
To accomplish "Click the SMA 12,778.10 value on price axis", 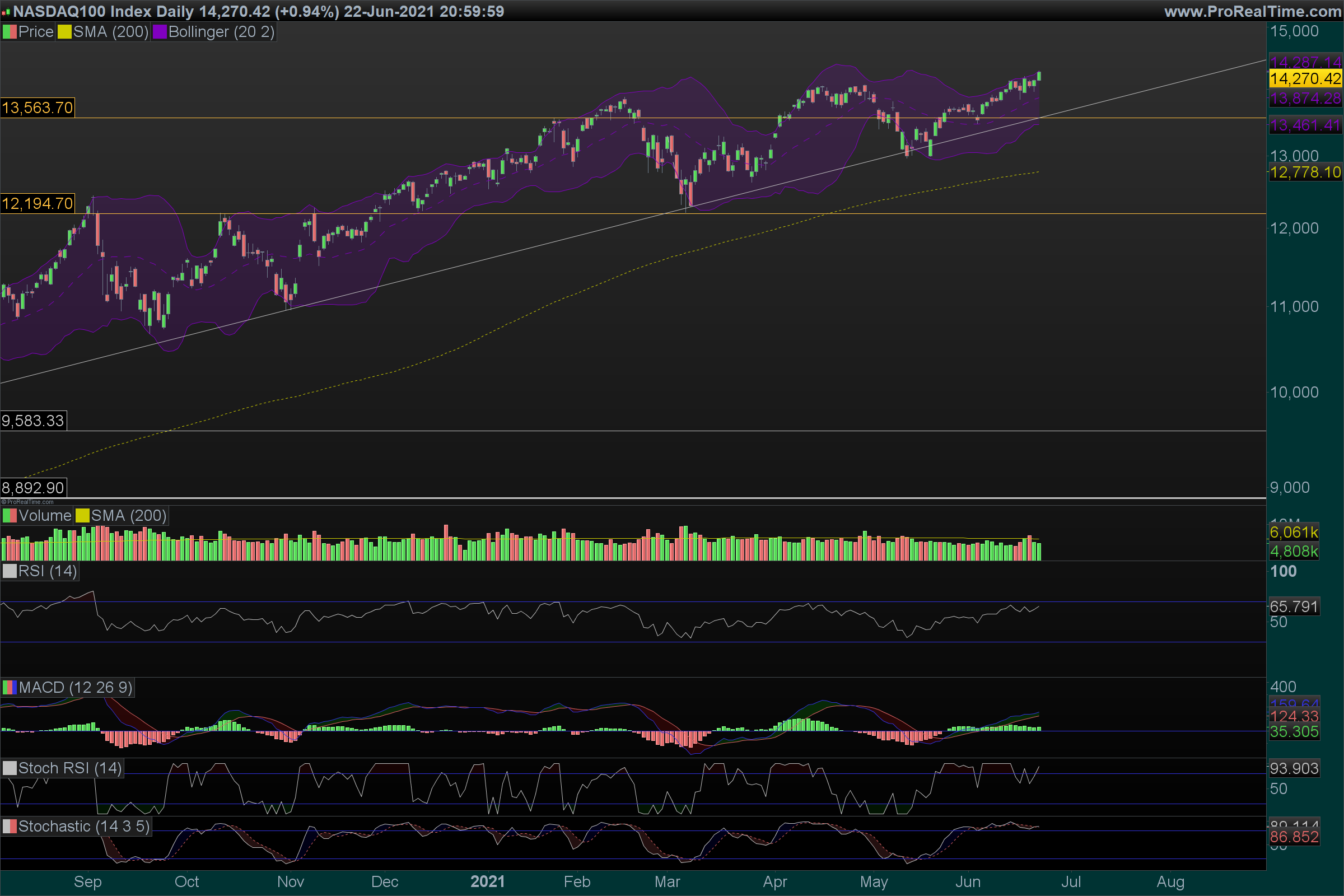I will pyautogui.click(x=1305, y=172).
